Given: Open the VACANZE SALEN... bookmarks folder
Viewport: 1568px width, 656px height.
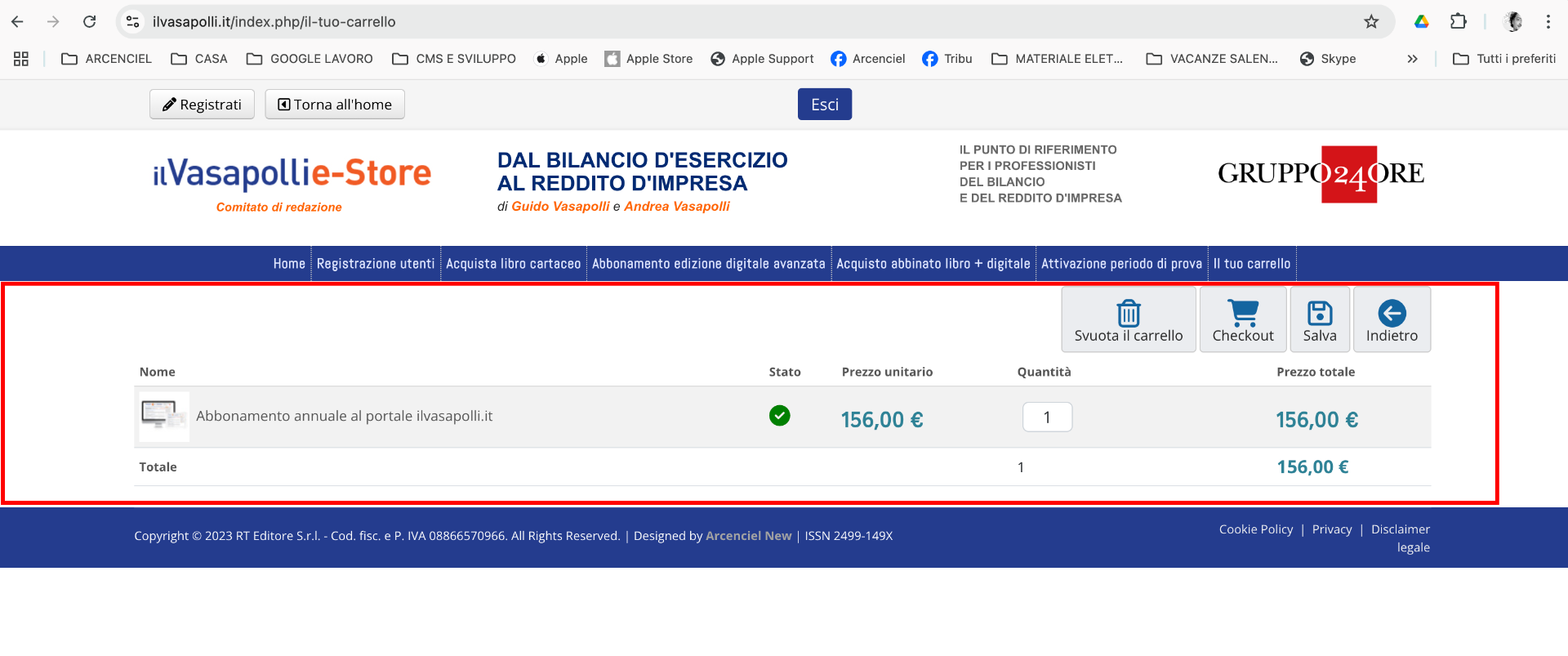Looking at the screenshot, I should [x=1212, y=59].
